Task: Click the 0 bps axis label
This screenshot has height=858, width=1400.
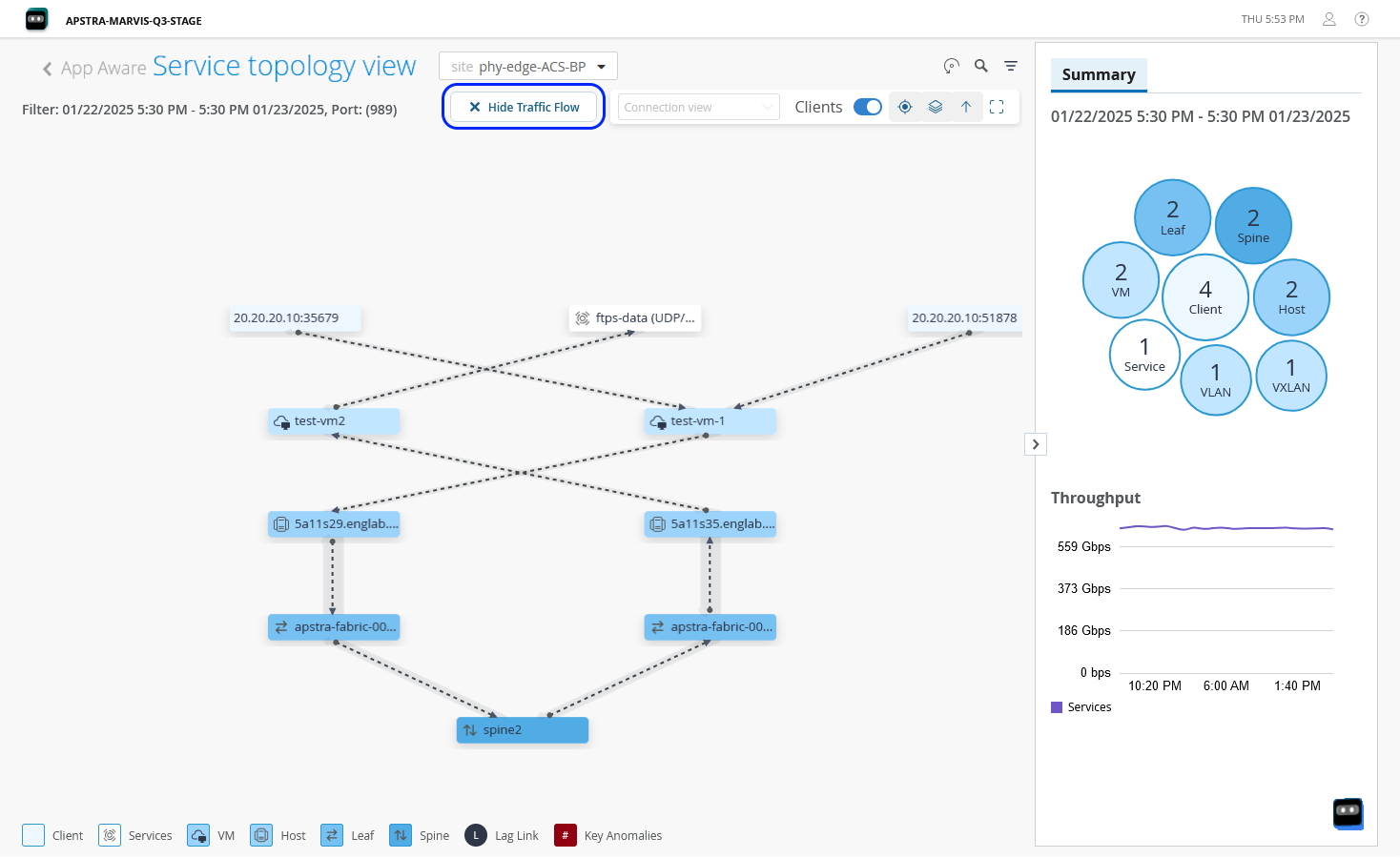Action: [1096, 672]
